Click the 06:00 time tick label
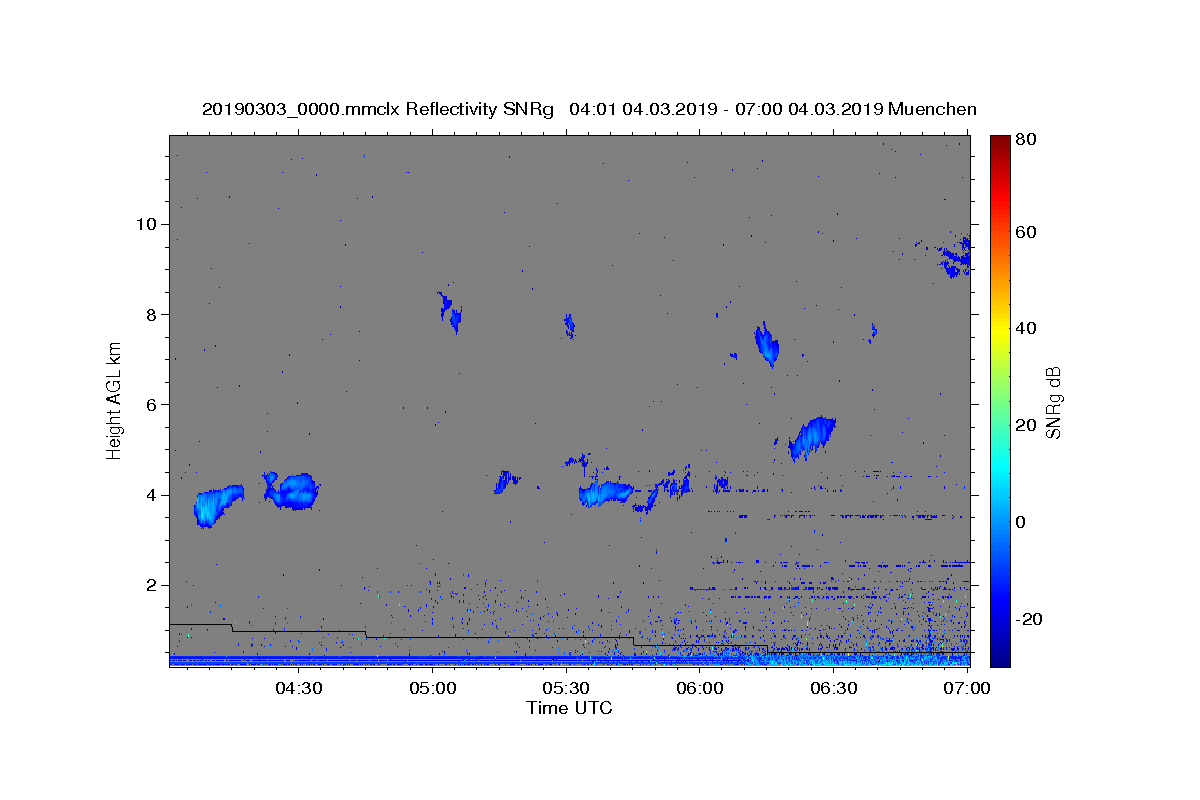 [x=700, y=688]
